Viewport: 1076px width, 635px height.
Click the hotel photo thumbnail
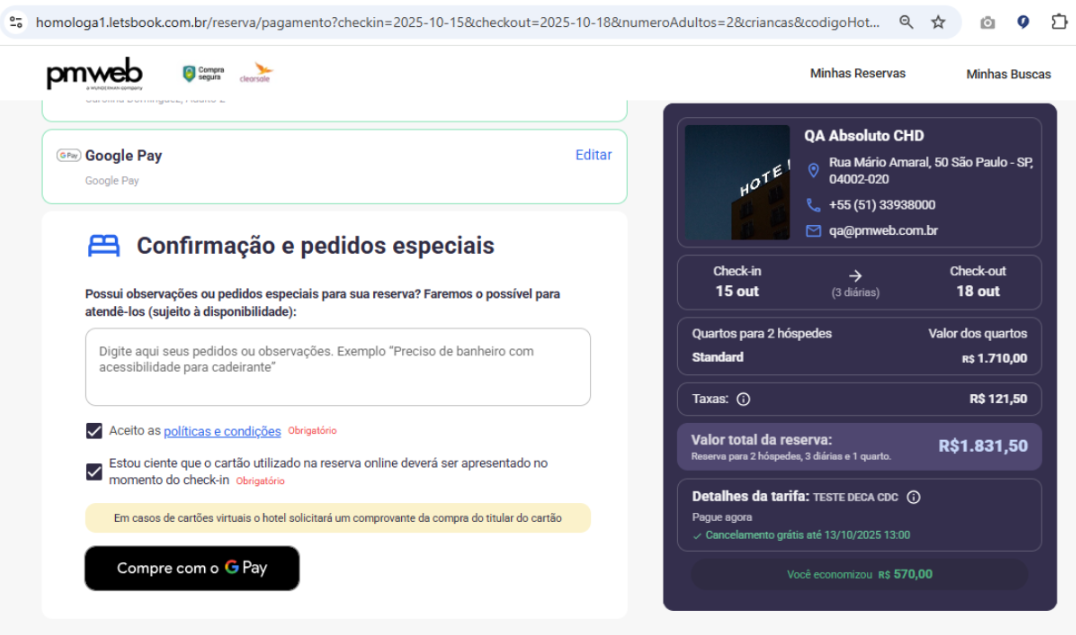737,182
